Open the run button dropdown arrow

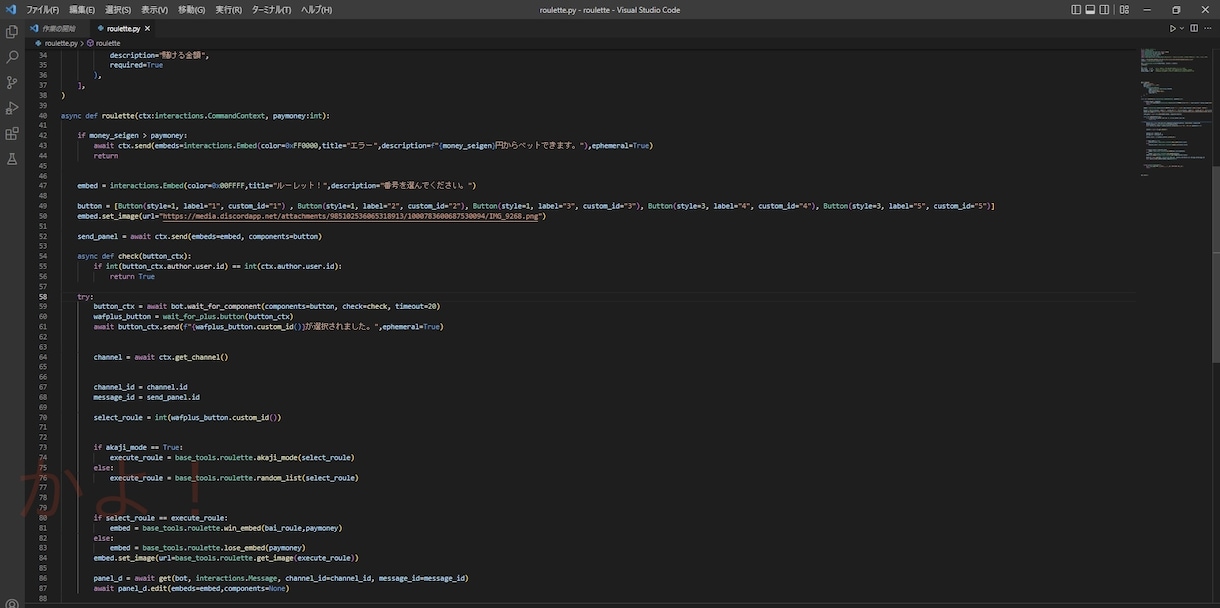[x=1182, y=28]
